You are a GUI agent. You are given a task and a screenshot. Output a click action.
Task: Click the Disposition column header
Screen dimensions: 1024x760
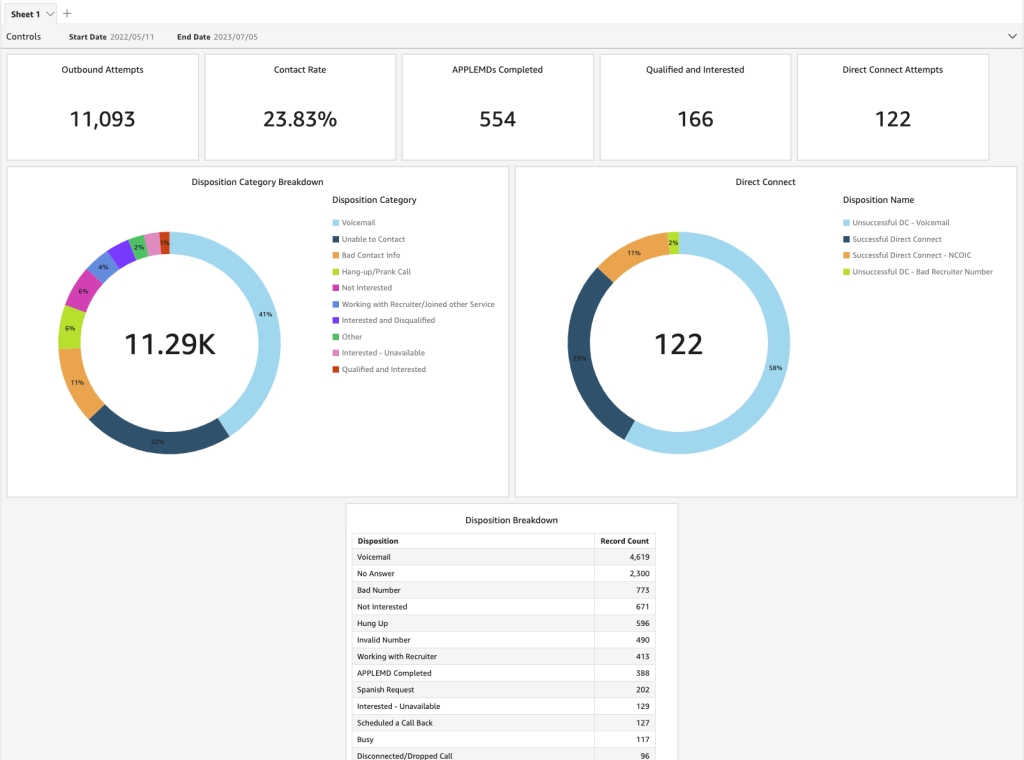381,540
